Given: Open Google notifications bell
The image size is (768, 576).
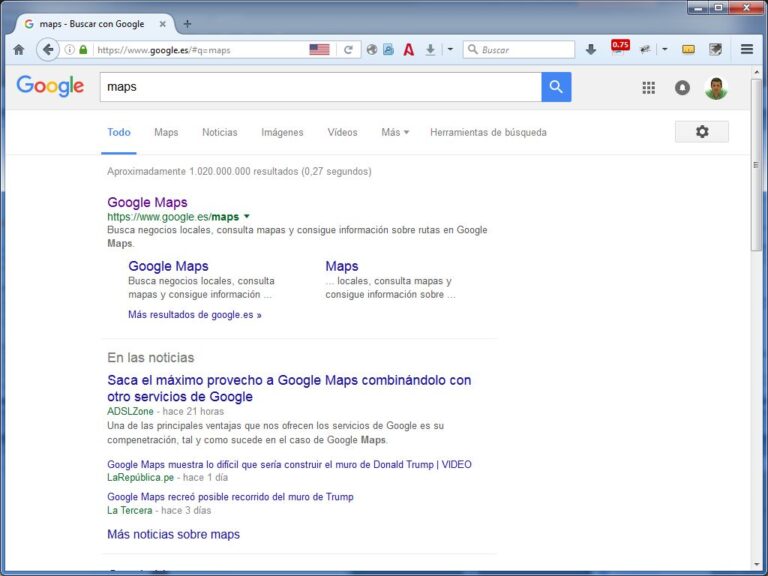Looking at the screenshot, I should point(682,88).
